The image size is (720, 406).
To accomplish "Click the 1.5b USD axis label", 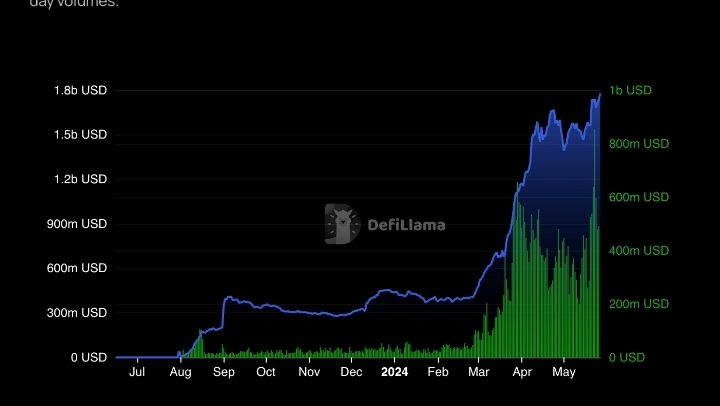I will click(x=80, y=135).
